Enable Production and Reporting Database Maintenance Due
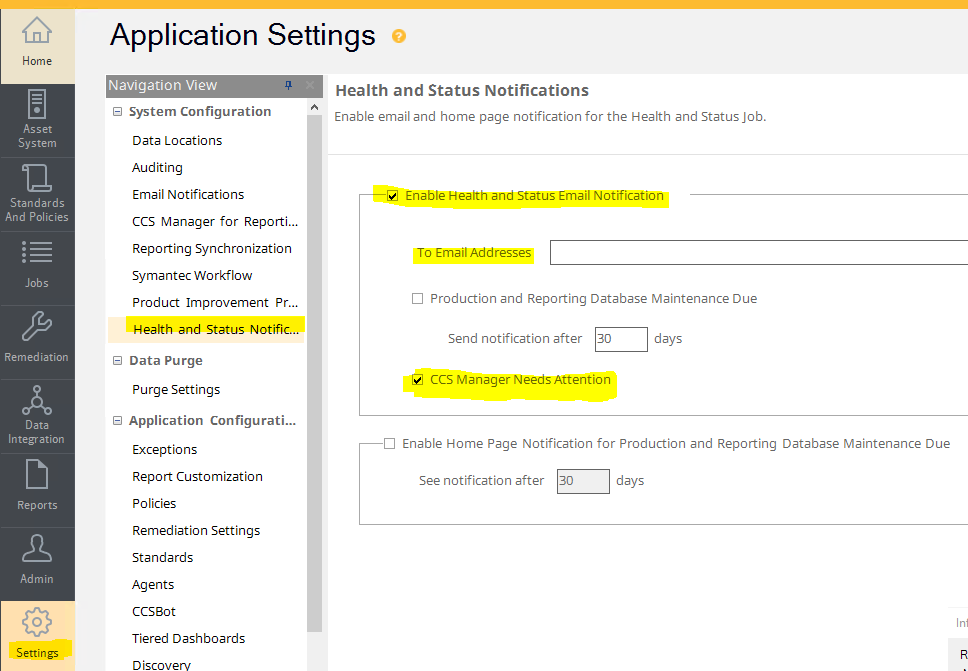Image resolution: width=968 pixels, height=671 pixels. [x=418, y=298]
